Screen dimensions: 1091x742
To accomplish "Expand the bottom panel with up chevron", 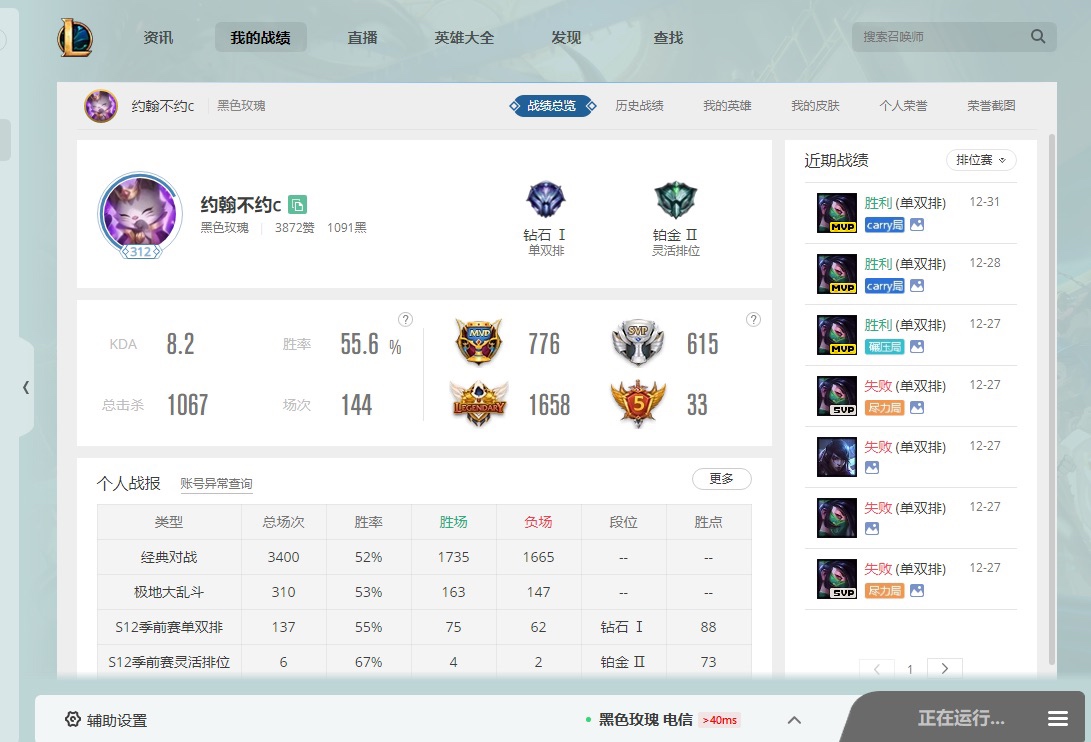I will tap(794, 720).
